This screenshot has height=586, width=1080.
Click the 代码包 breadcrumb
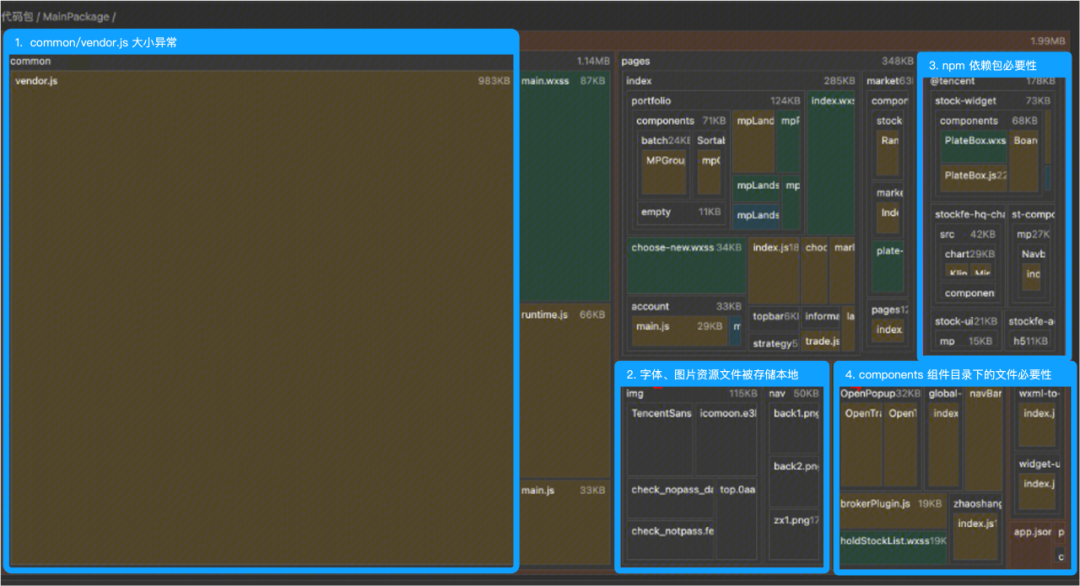[17, 17]
